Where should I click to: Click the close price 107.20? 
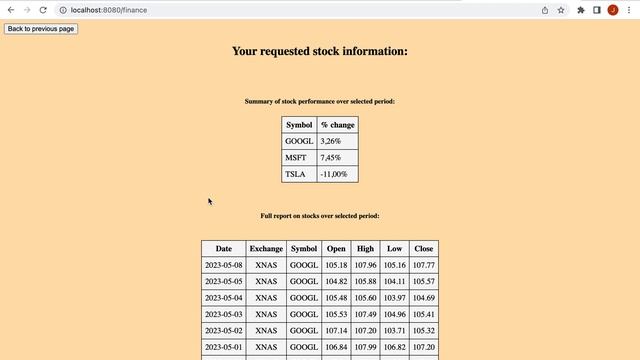(x=424, y=347)
